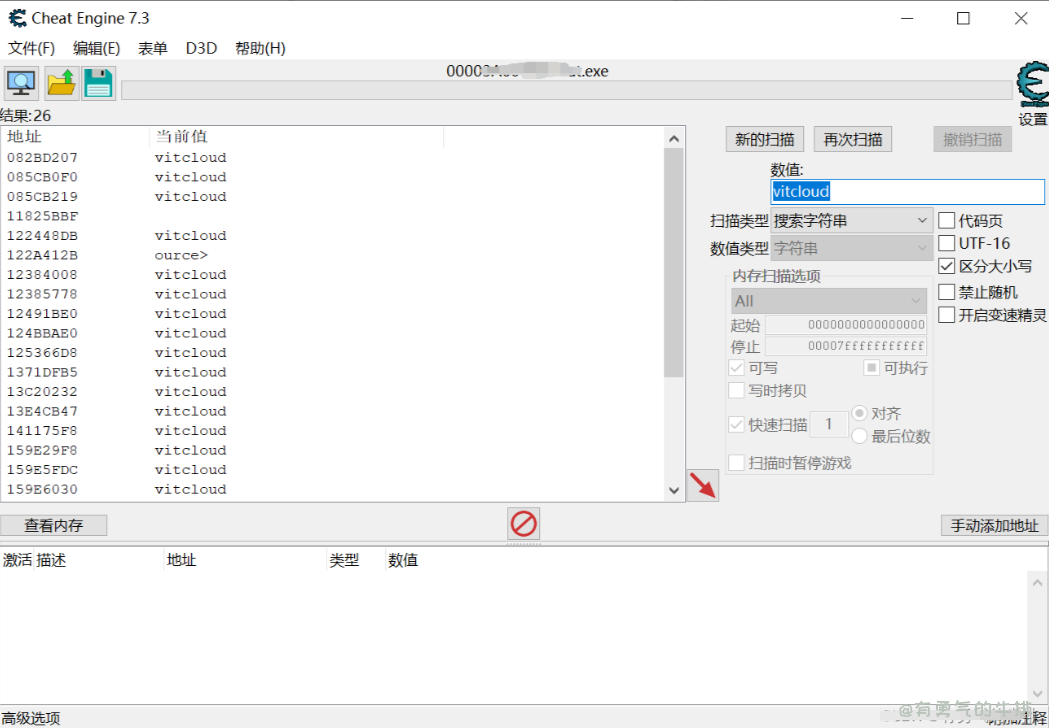
Task: Click the open file folder icon
Action: [x=61, y=83]
